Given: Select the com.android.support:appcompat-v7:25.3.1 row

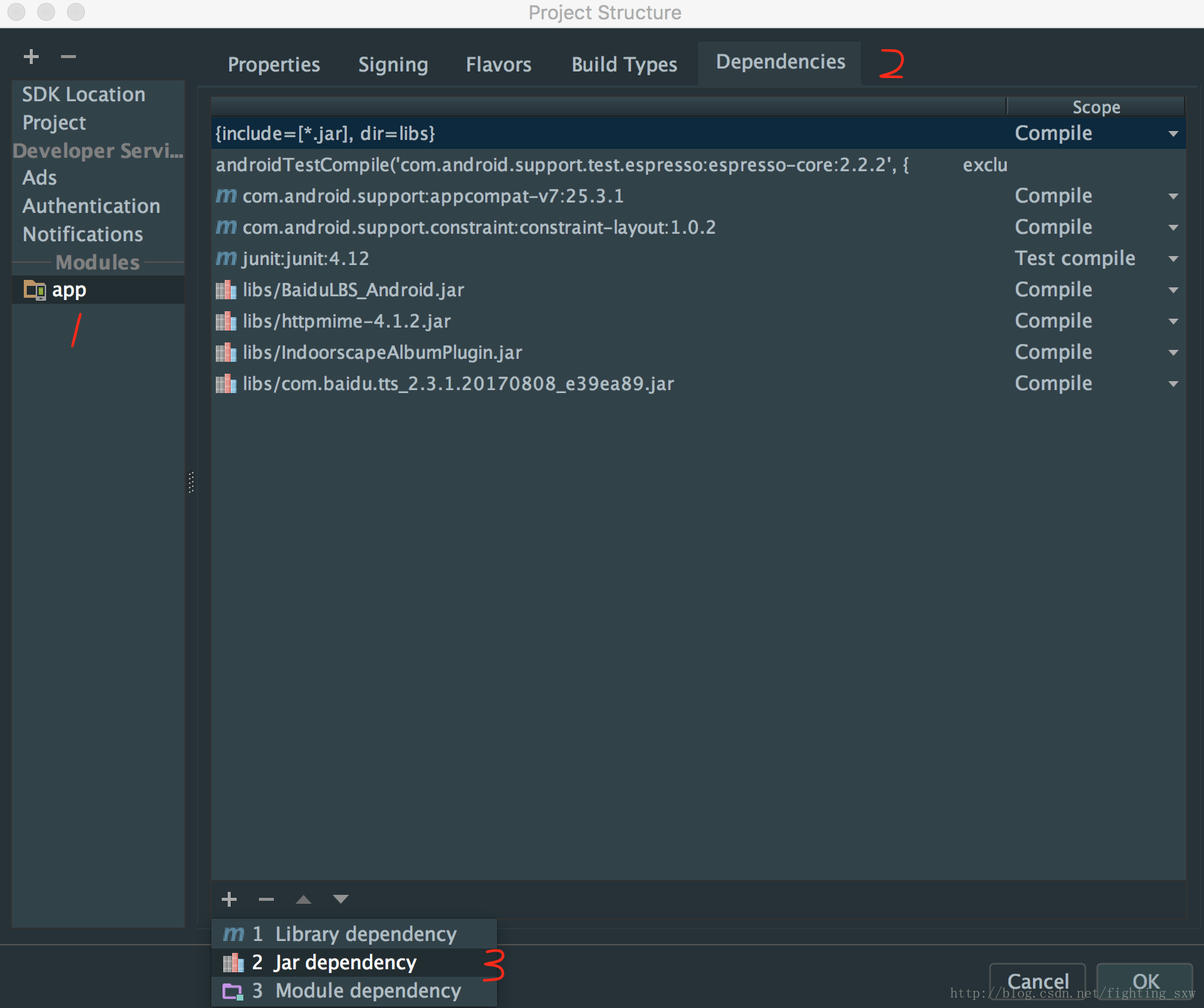Looking at the screenshot, I should coord(698,196).
